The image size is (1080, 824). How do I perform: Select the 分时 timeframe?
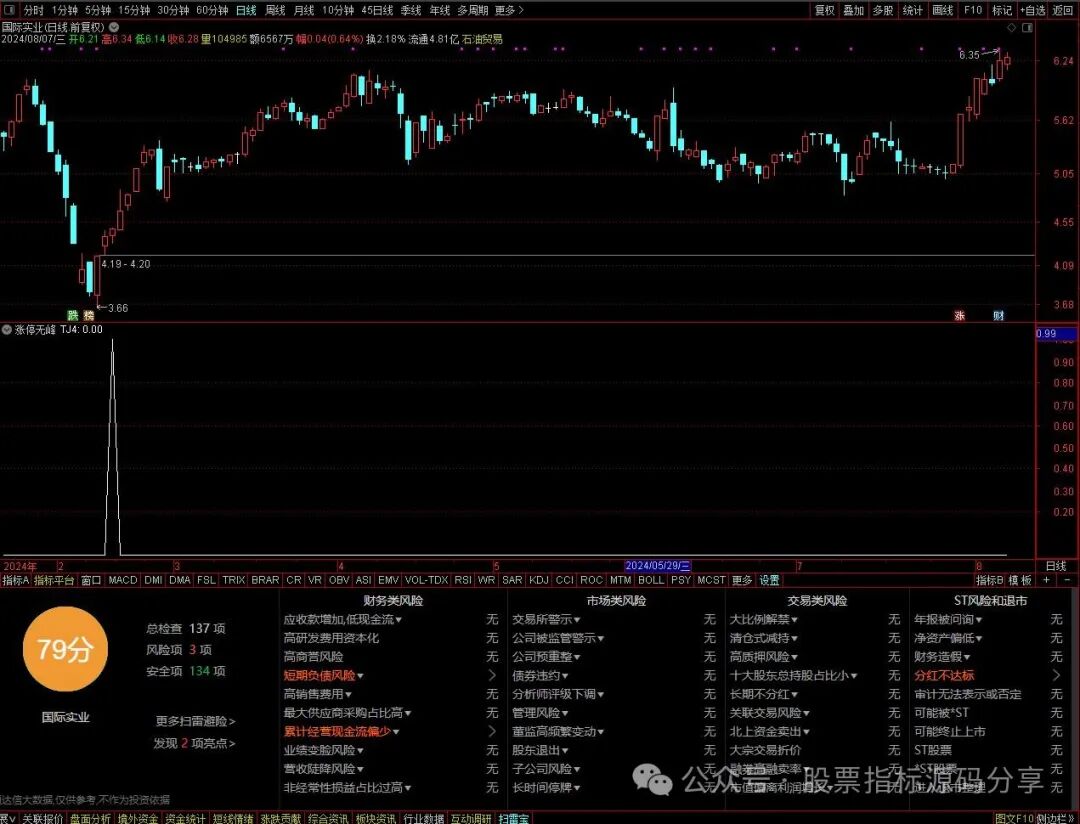(33, 10)
